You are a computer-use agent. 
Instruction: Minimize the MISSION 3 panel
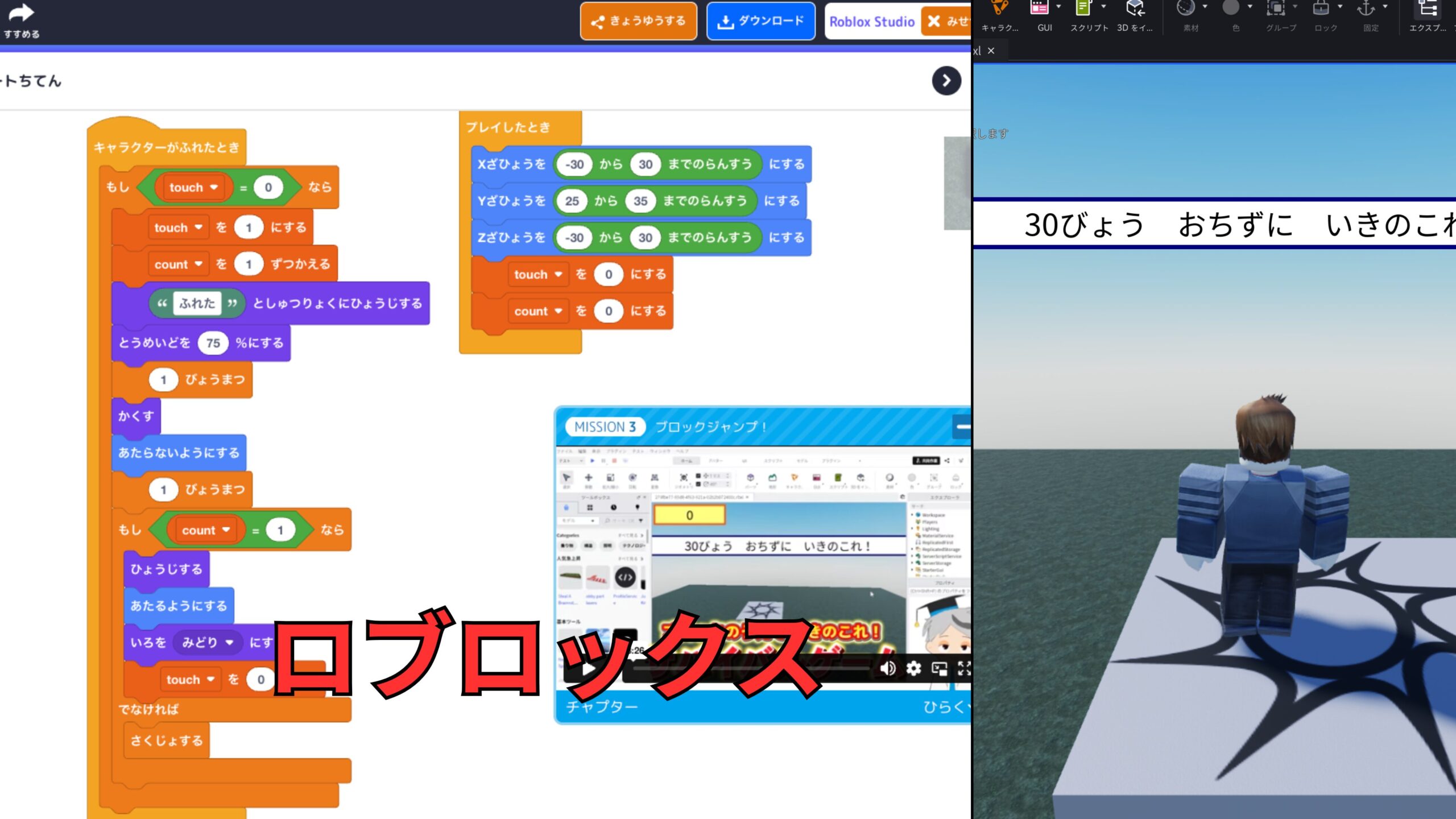click(x=962, y=427)
